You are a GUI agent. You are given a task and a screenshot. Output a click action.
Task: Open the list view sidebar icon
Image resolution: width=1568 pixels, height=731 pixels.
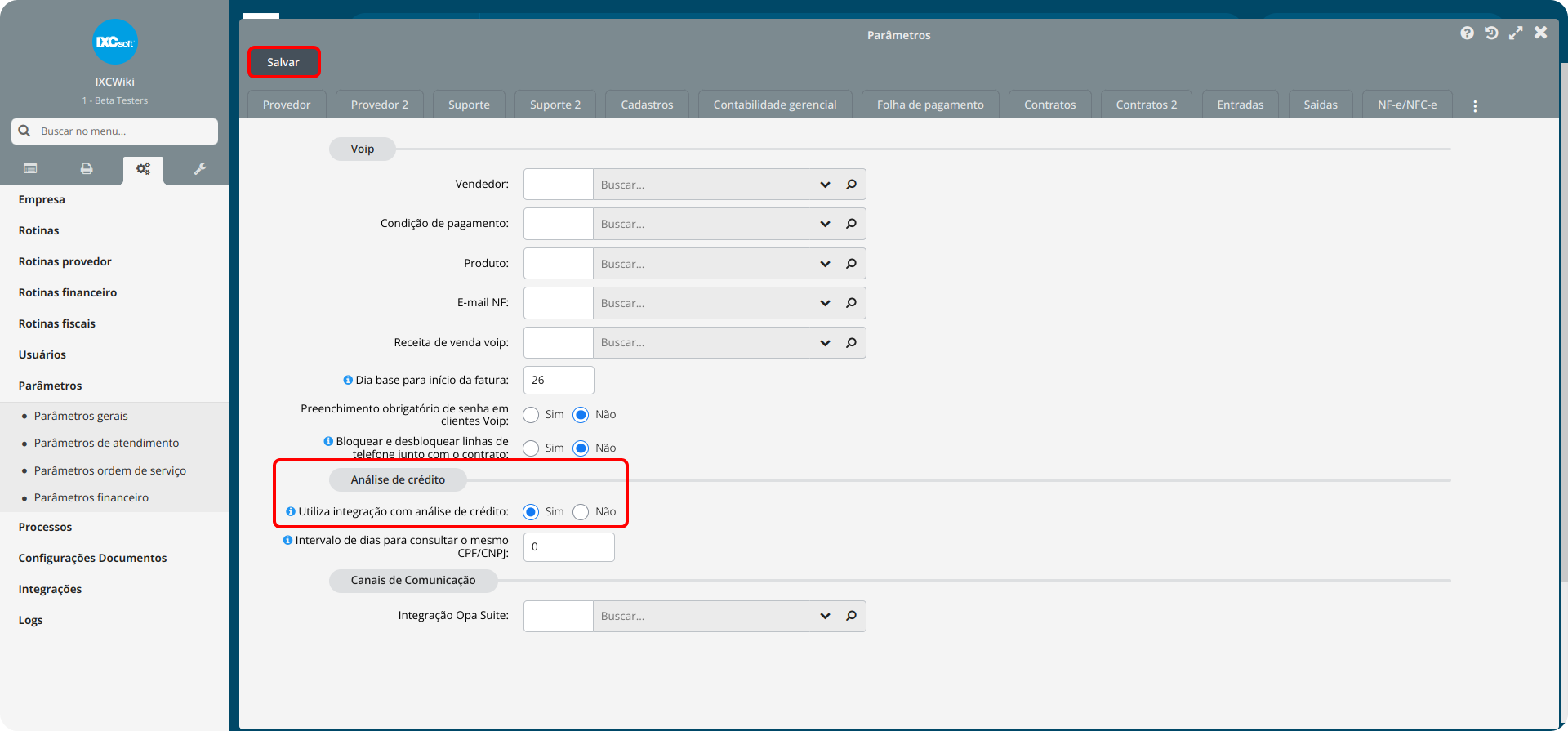pyautogui.click(x=30, y=169)
